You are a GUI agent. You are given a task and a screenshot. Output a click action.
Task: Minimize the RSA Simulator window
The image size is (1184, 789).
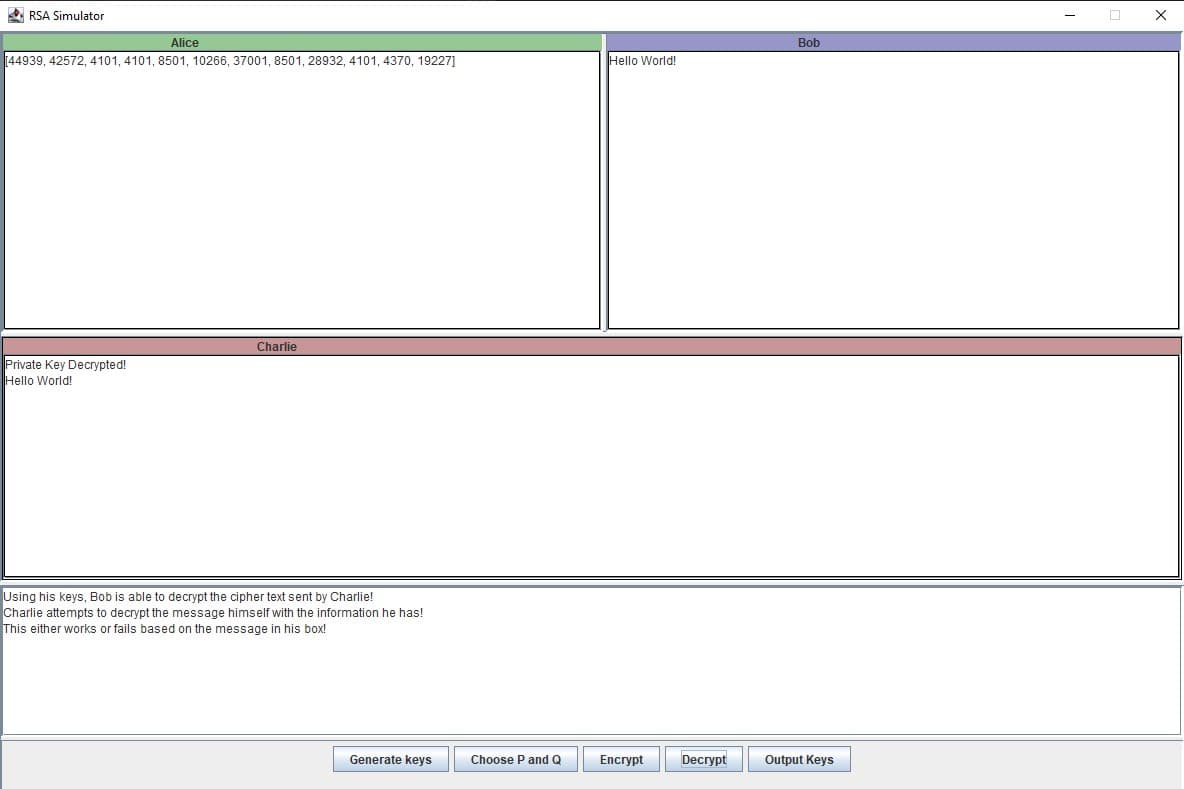1070,15
